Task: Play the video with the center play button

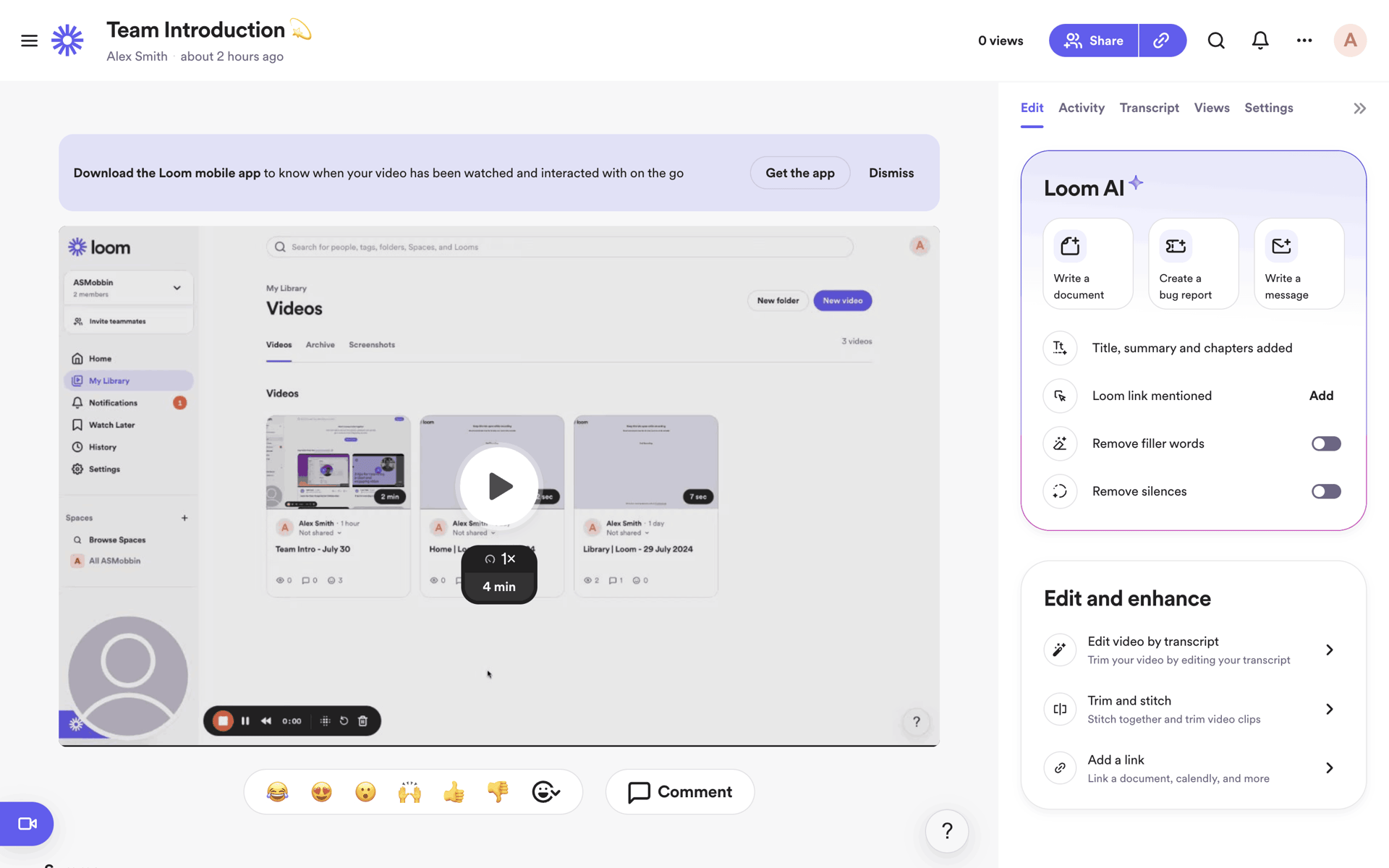Action: click(499, 486)
